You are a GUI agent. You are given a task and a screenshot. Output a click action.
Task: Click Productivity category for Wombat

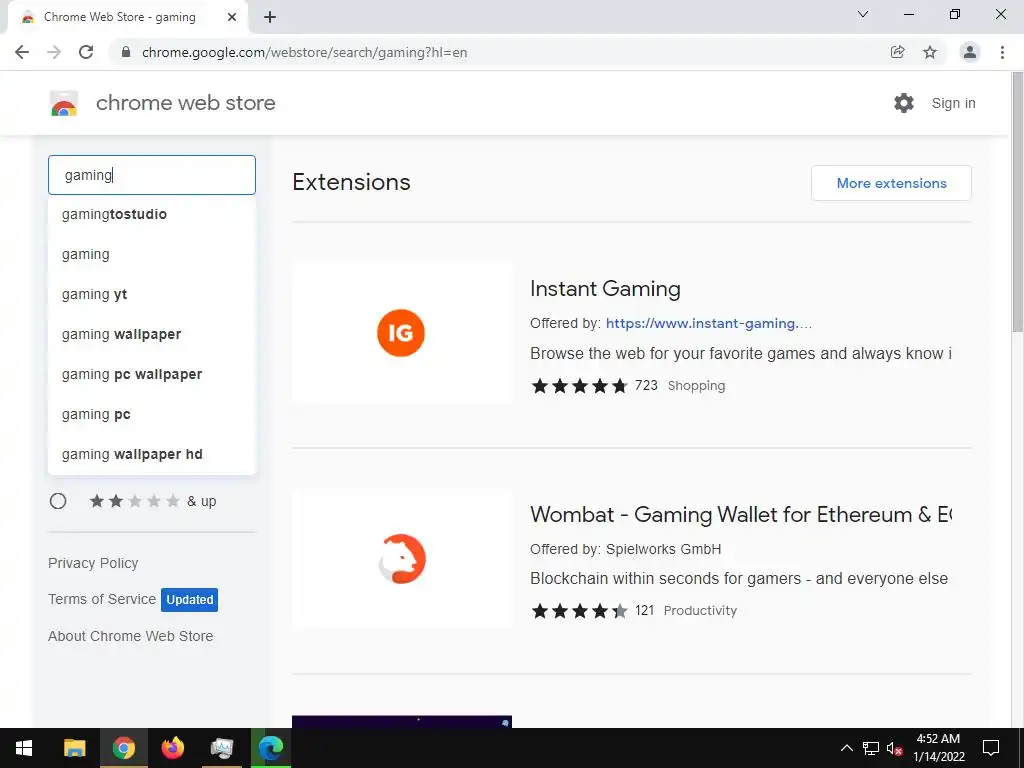(x=700, y=611)
